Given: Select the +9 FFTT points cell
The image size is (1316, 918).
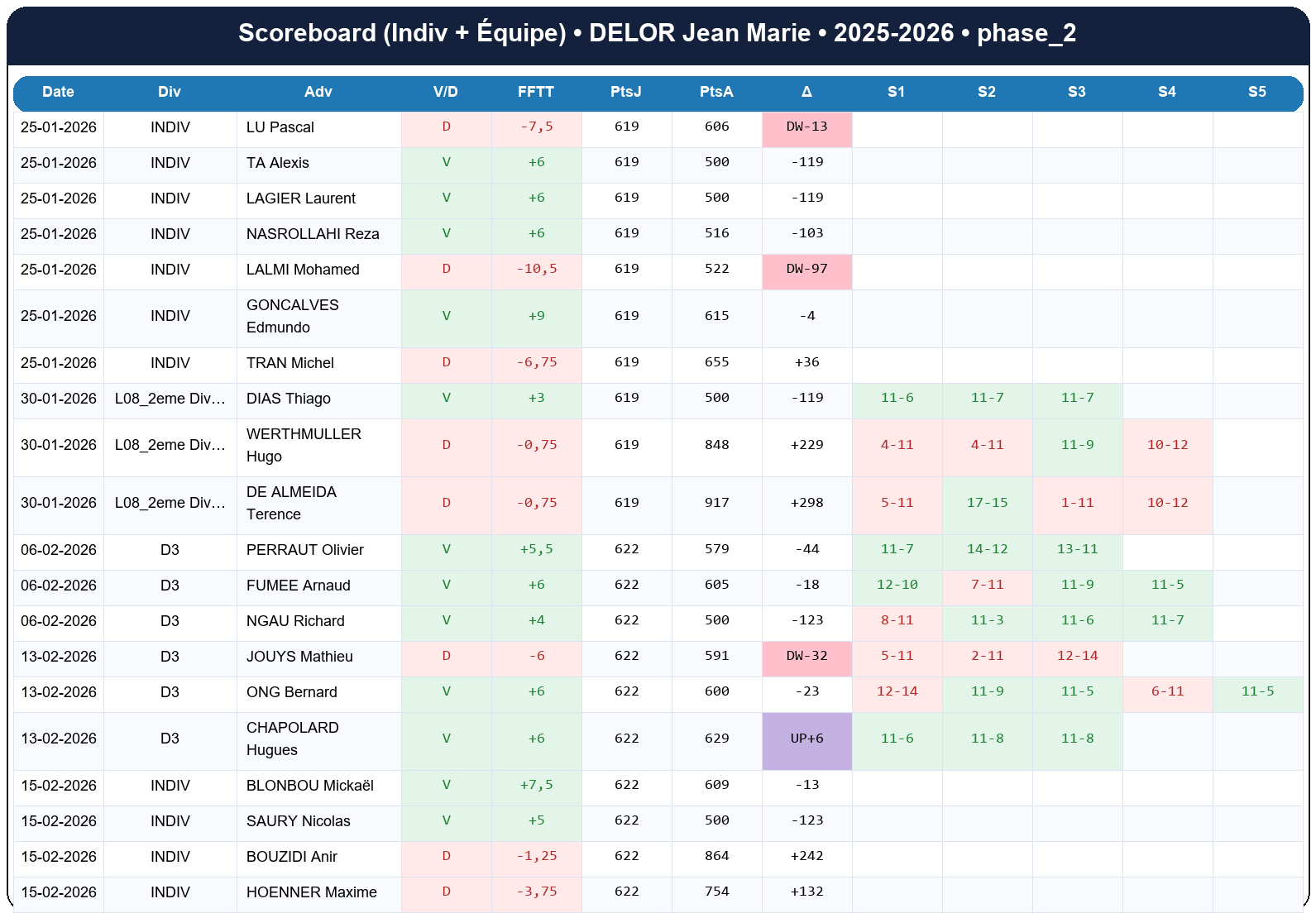Looking at the screenshot, I should [536, 316].
